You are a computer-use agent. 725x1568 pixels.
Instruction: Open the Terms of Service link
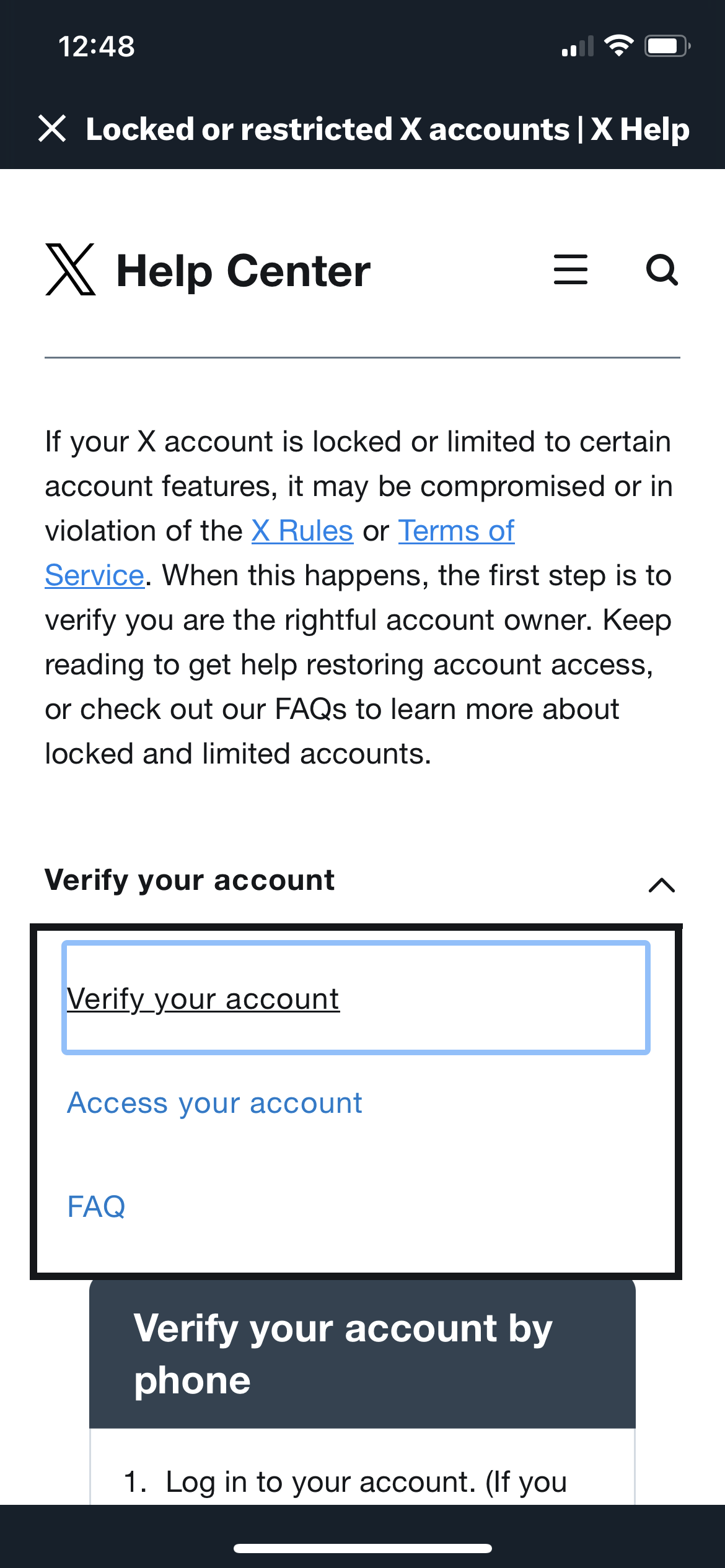click(x=456, y=531)
